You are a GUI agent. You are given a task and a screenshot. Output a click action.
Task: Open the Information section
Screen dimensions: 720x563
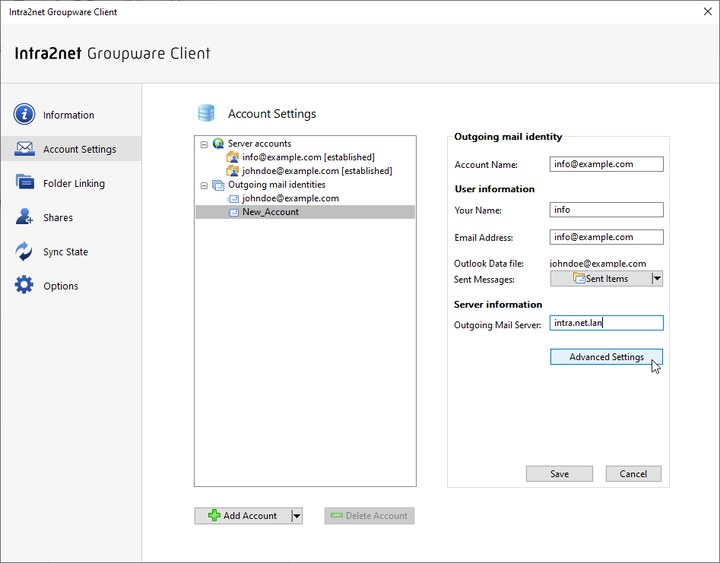71,114
